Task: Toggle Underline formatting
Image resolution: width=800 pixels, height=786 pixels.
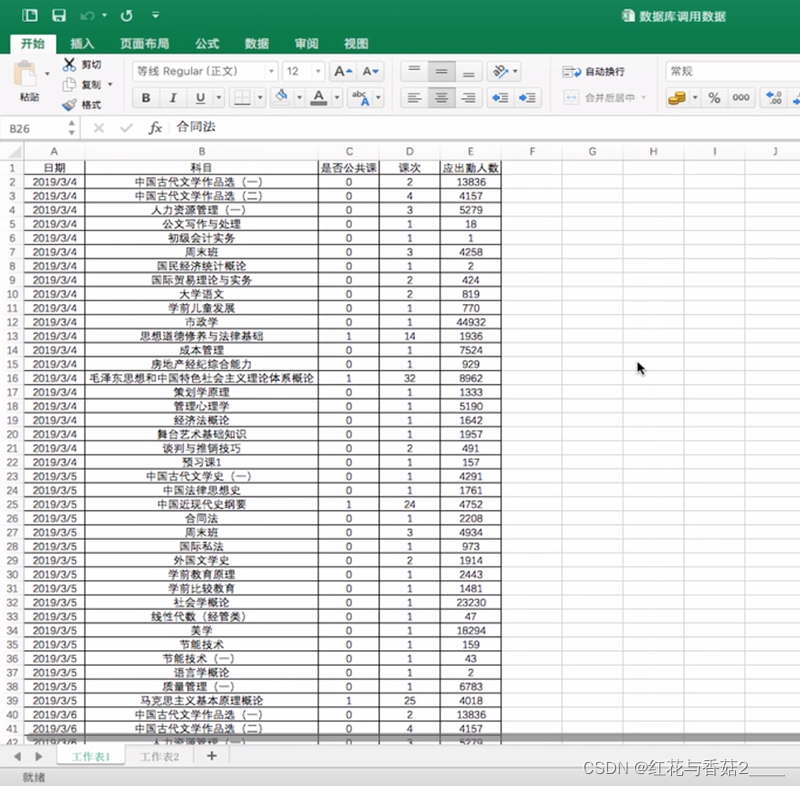Action: pyautogui.click(x=200, y=97)
